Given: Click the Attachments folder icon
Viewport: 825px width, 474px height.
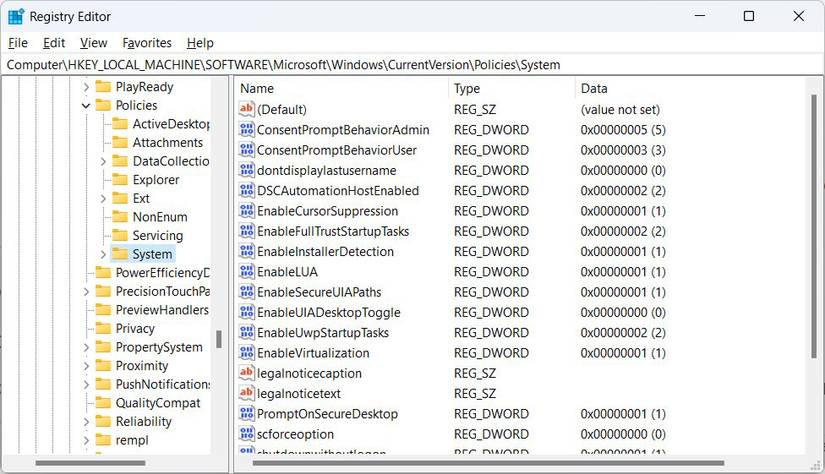Looking at the screenshot, I should 120,143.
